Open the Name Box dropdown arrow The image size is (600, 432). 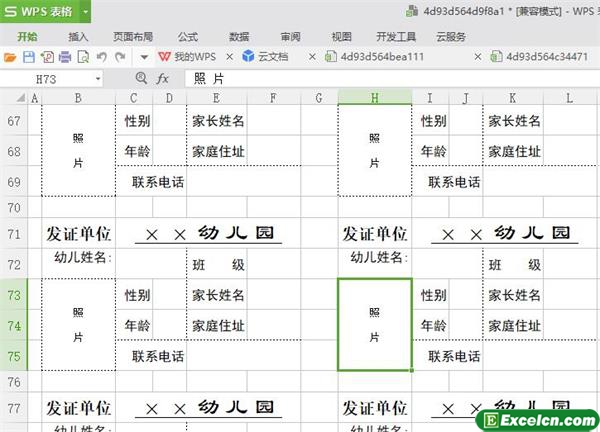[98, 79]
